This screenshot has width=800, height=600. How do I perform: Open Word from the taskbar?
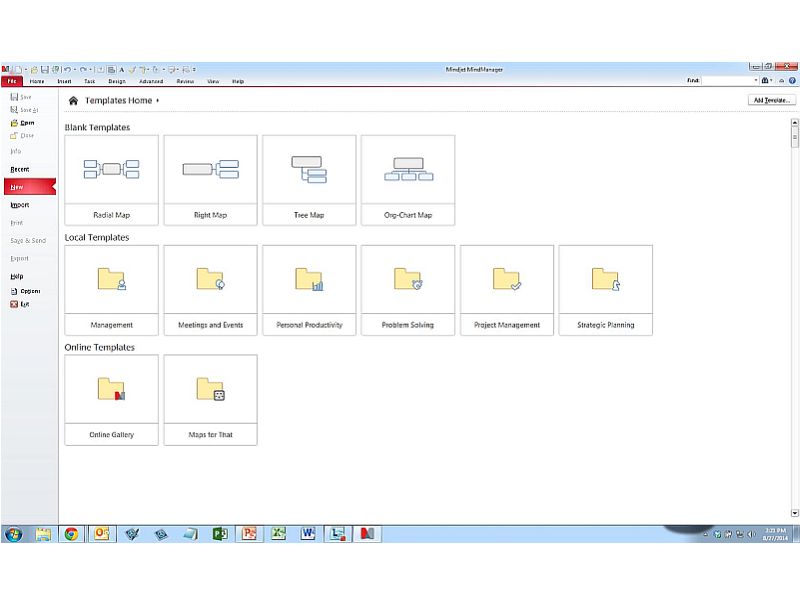[308, 534]
